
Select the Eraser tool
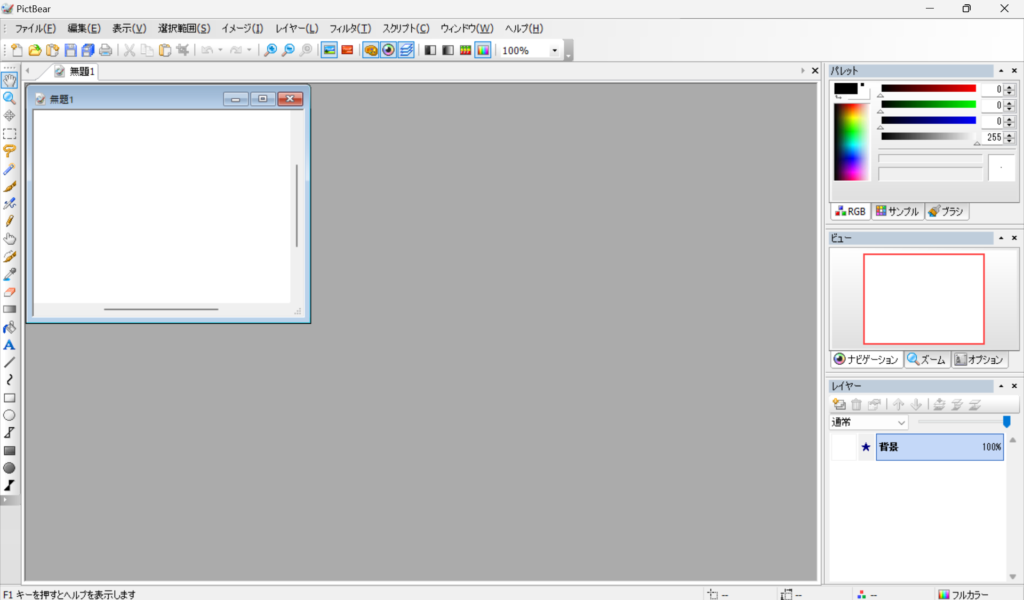[9, 292]
